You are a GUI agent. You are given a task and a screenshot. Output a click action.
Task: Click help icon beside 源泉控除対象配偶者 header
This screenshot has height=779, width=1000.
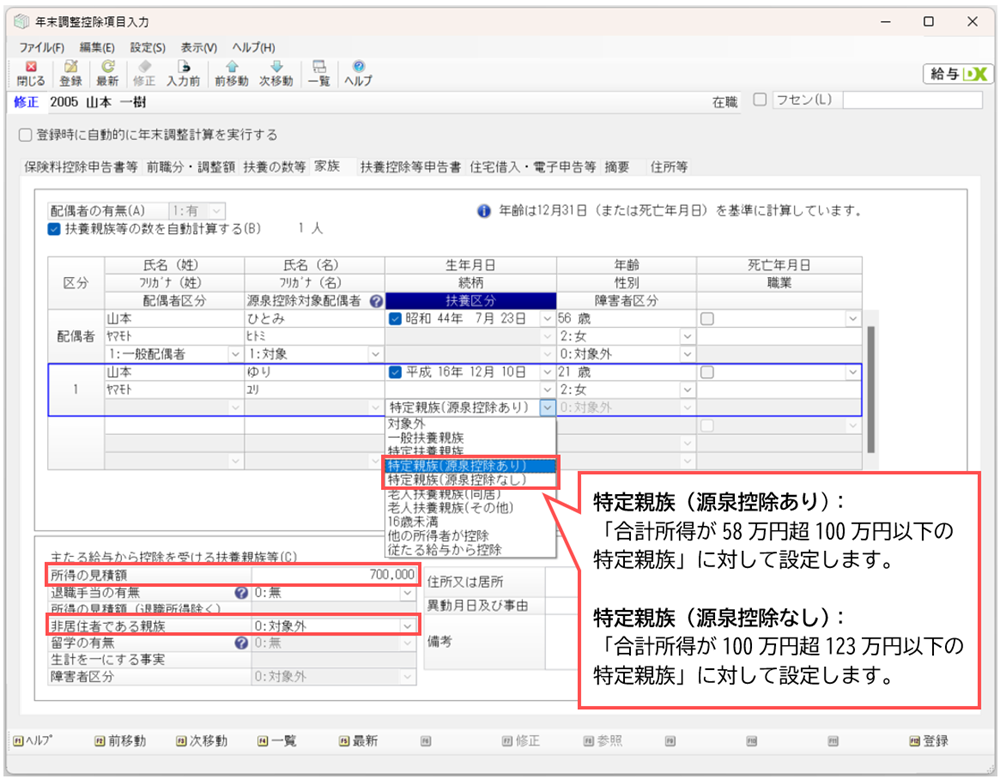376,300
